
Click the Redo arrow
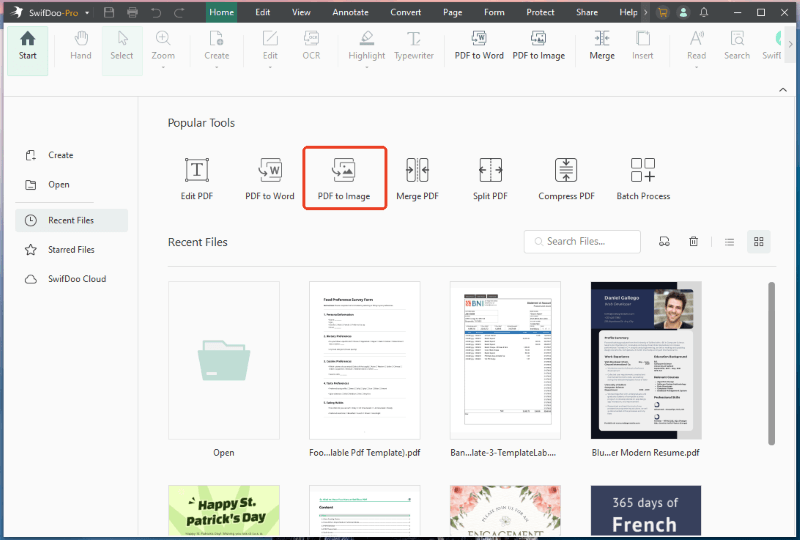coord(179,12)
